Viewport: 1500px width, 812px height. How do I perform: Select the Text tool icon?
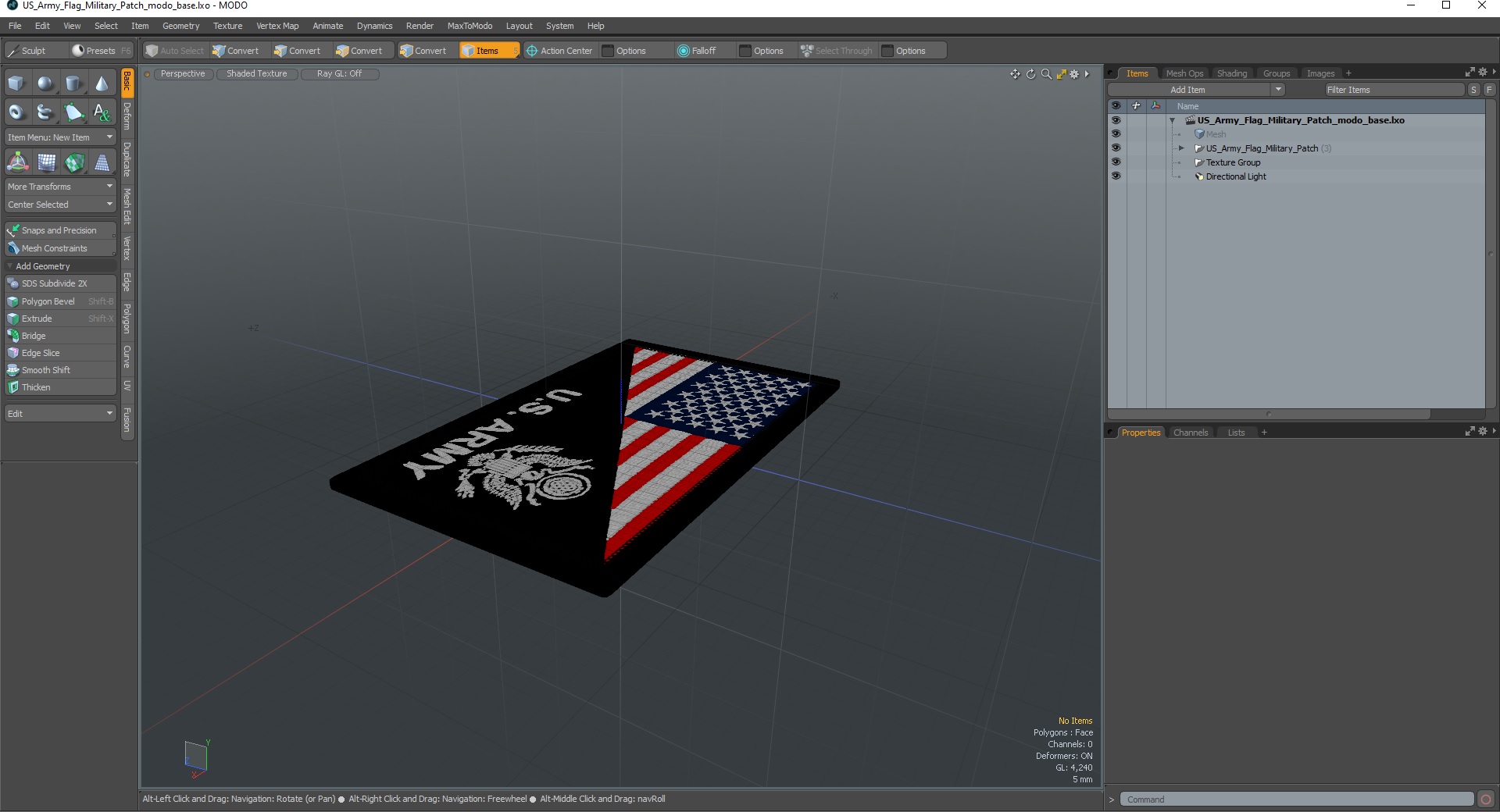(102, 112)
